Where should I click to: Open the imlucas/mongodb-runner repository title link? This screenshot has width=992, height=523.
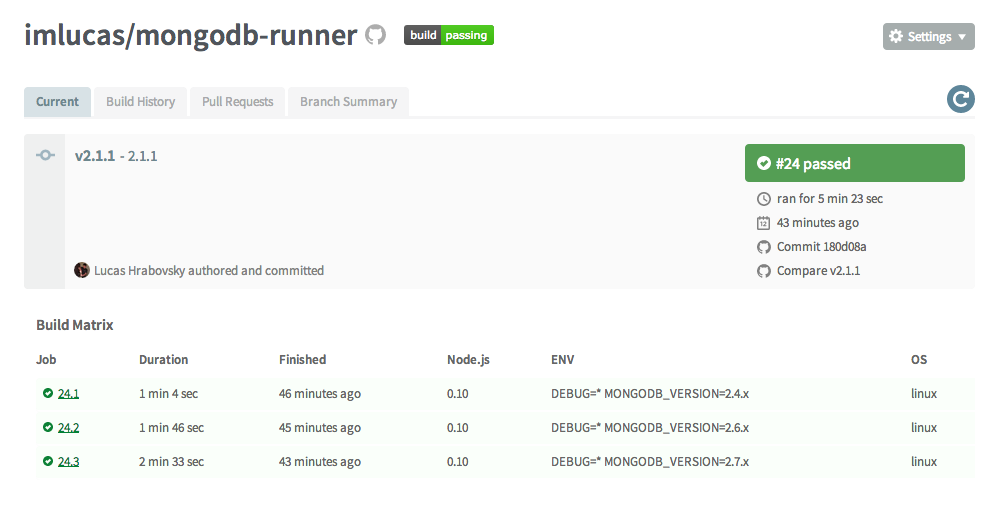(190, 35)
